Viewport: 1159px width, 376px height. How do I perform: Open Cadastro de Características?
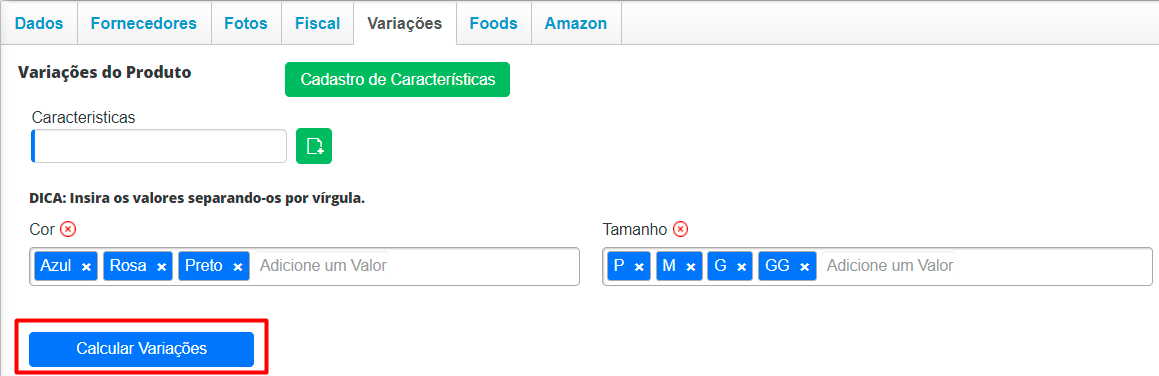tap(398, 80)
